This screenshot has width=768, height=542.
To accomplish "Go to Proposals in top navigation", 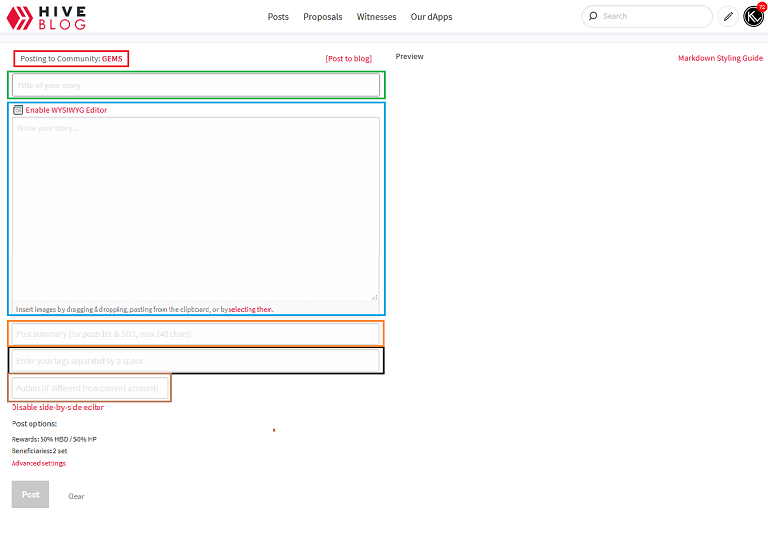I will (x=322, y=17).
